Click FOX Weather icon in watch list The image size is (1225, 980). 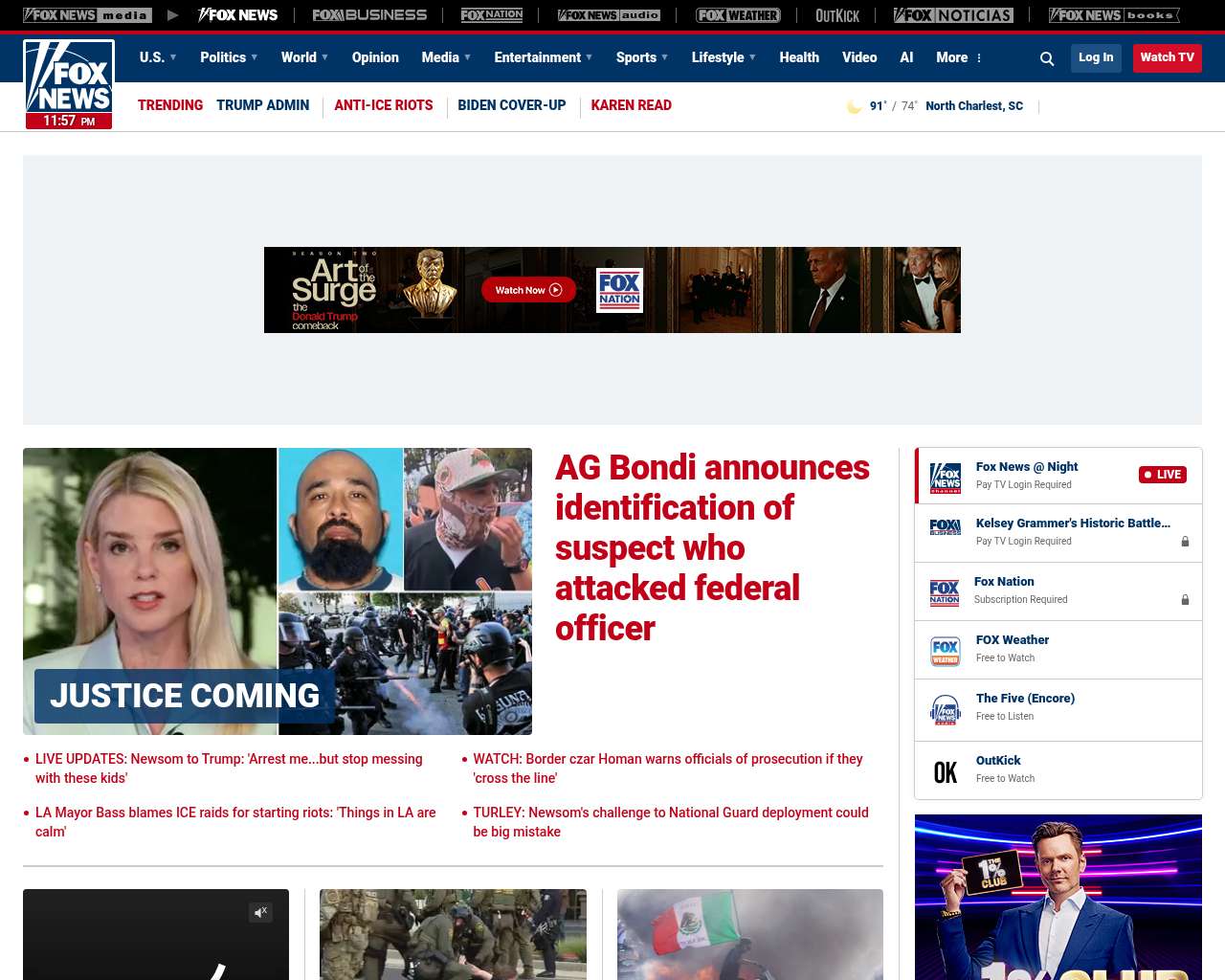(946, 651)
